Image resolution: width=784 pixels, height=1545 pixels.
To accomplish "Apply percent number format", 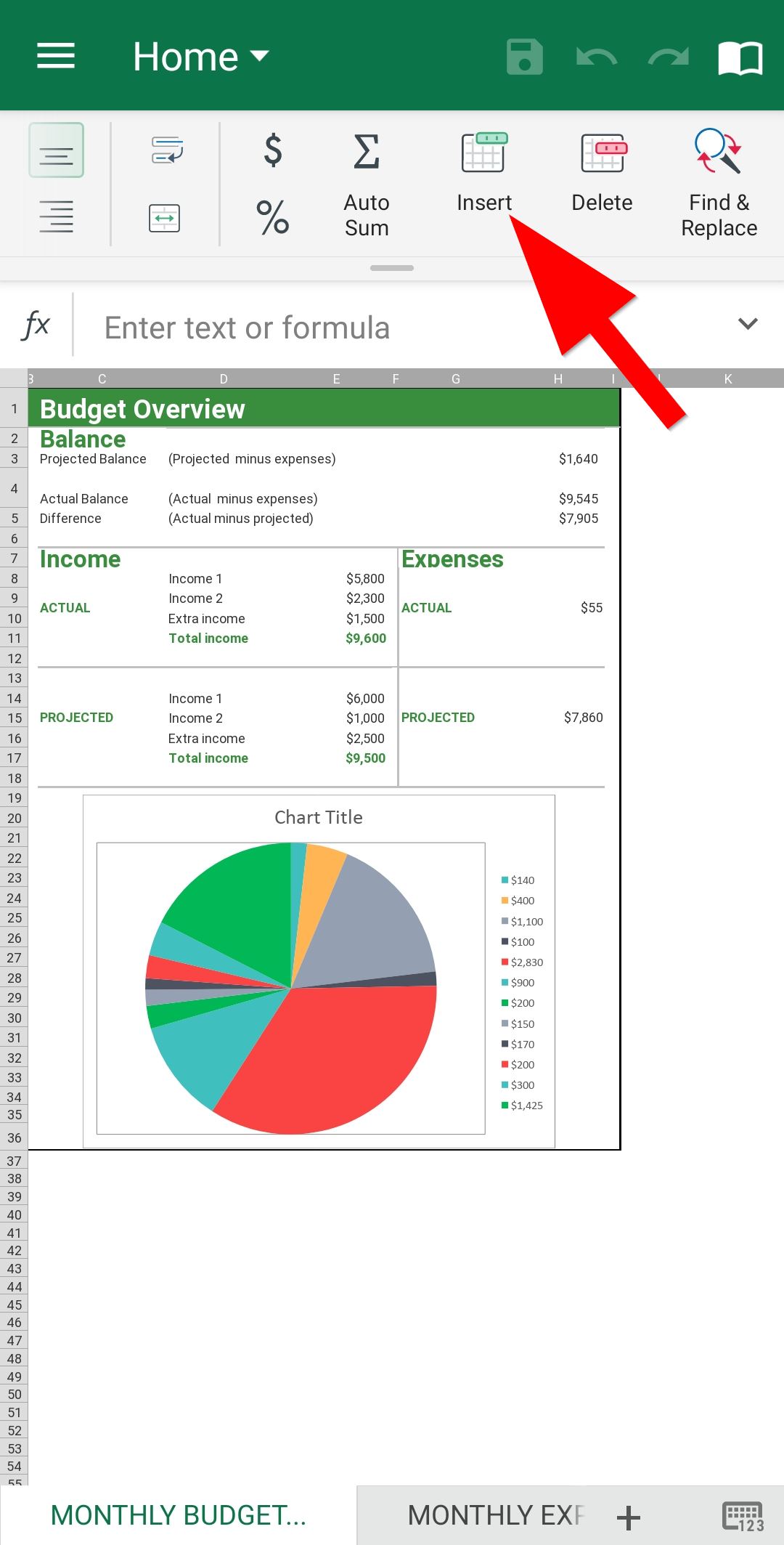I will coord(273,217).
